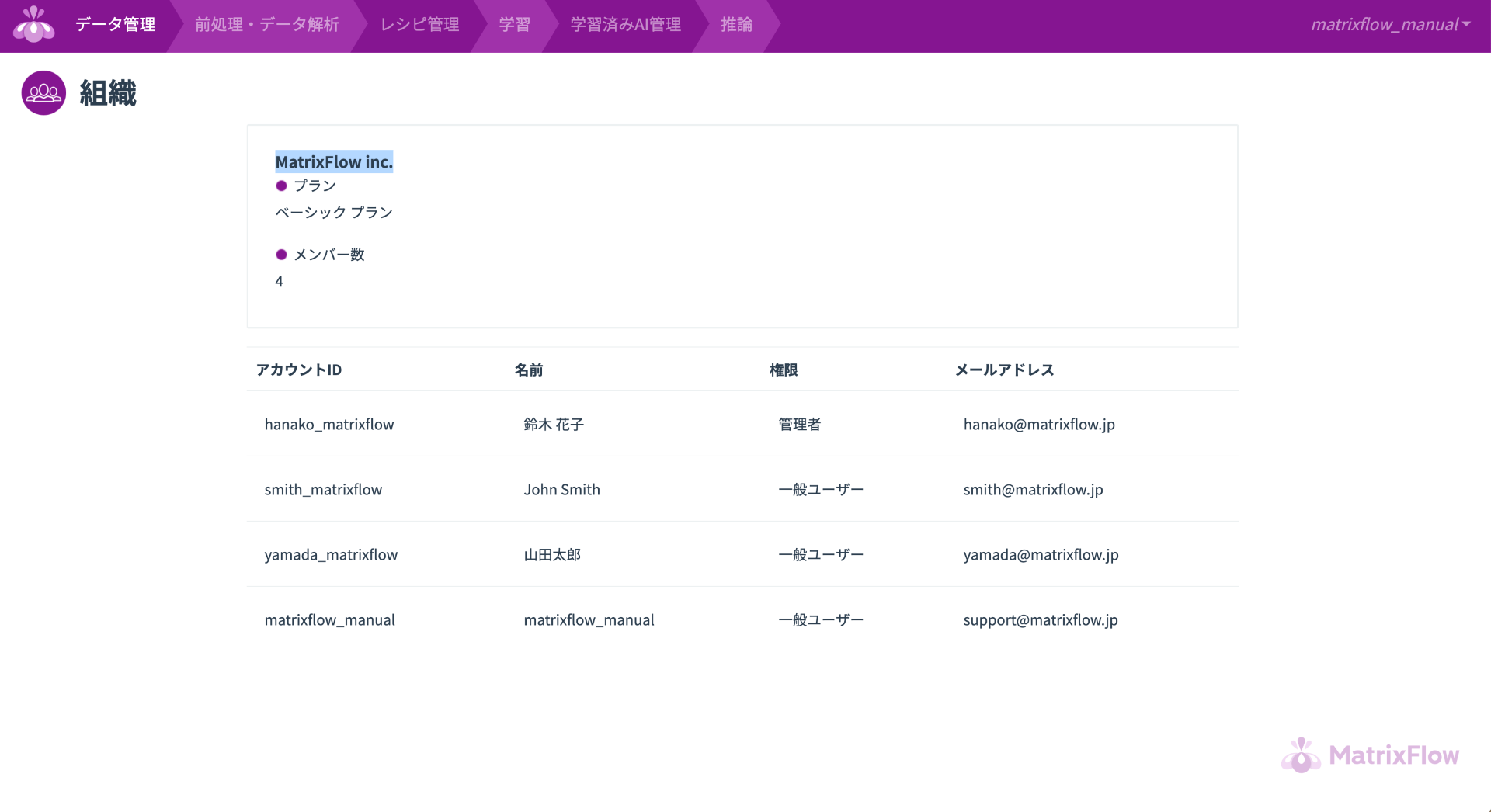Click member count value 4
This screenshot has height=812, width=1491.
tap(279, 282)
